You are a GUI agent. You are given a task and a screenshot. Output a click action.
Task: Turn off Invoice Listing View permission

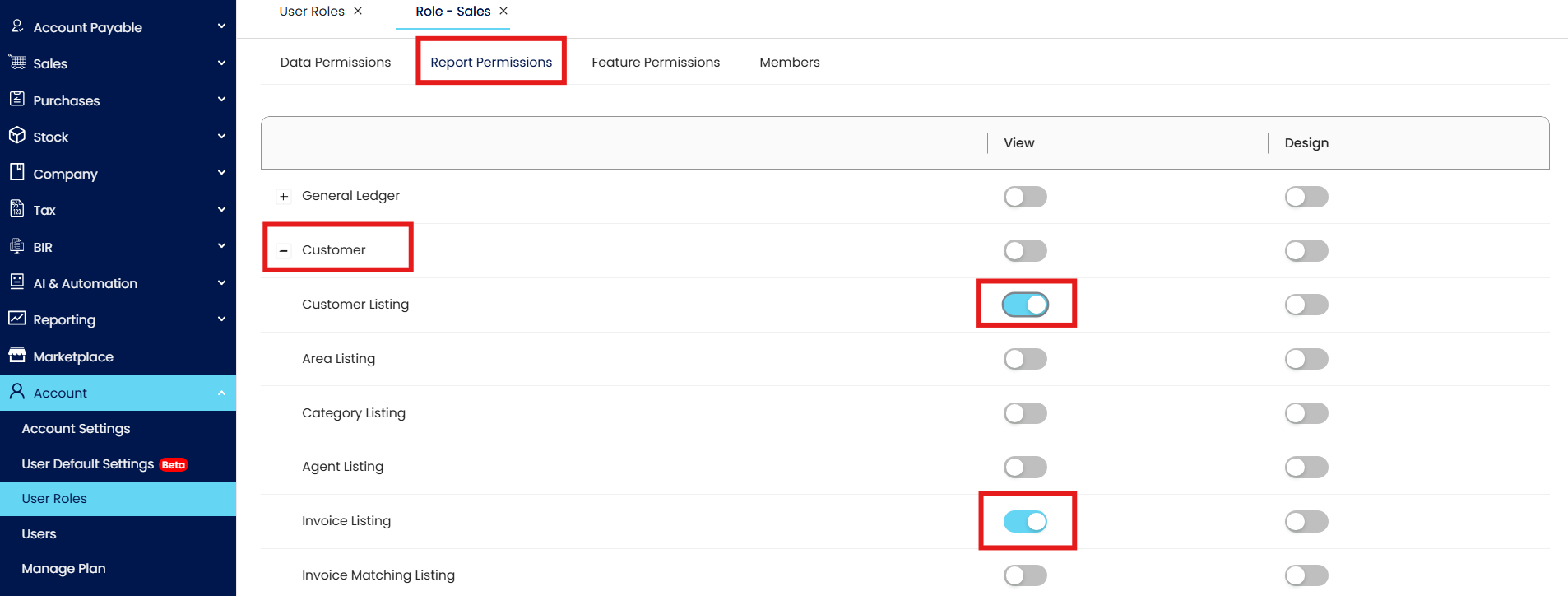(x=1025, y=521)
